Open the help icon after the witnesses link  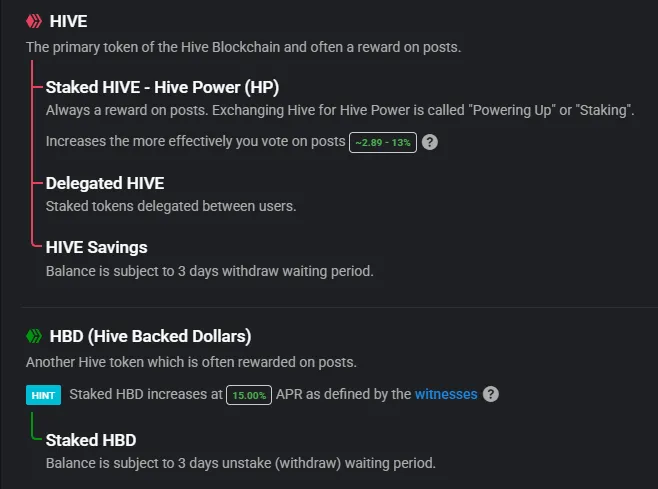[x=491, y=394]
